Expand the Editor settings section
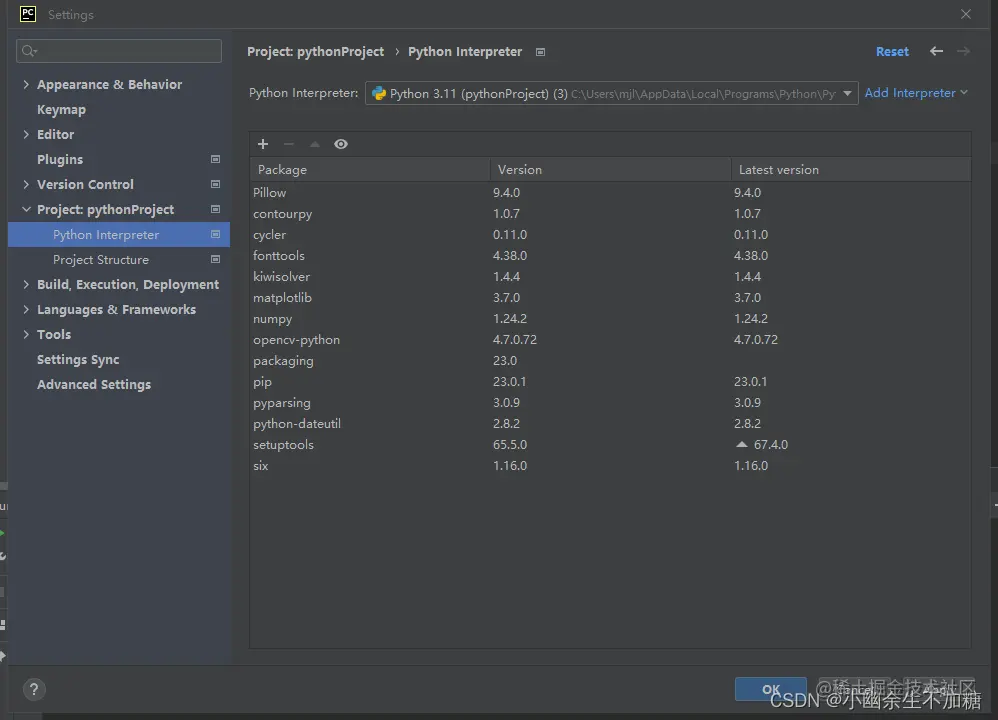 [x=26, y=134]
